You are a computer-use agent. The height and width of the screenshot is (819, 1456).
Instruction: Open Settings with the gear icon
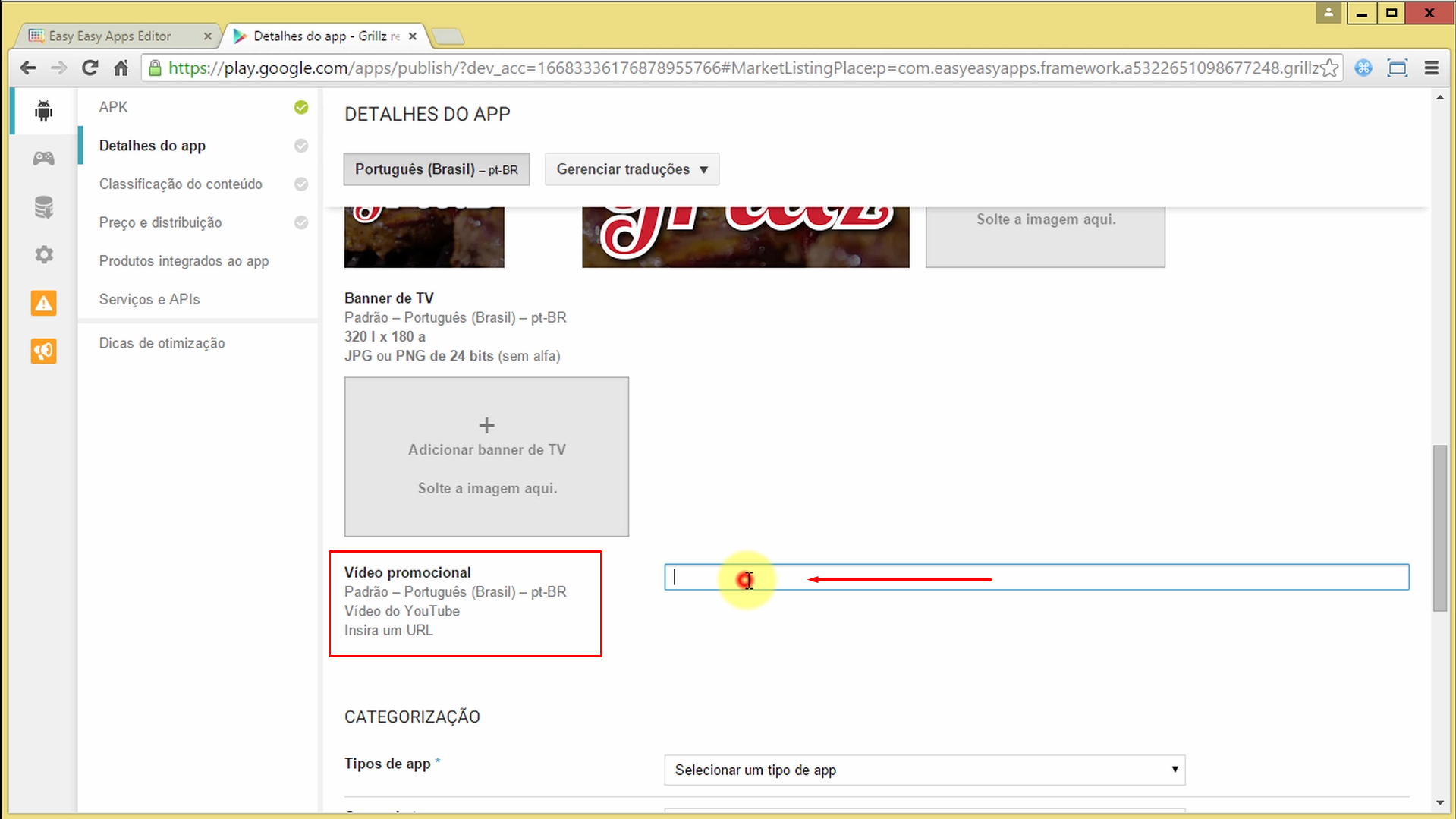coord(43,254)
